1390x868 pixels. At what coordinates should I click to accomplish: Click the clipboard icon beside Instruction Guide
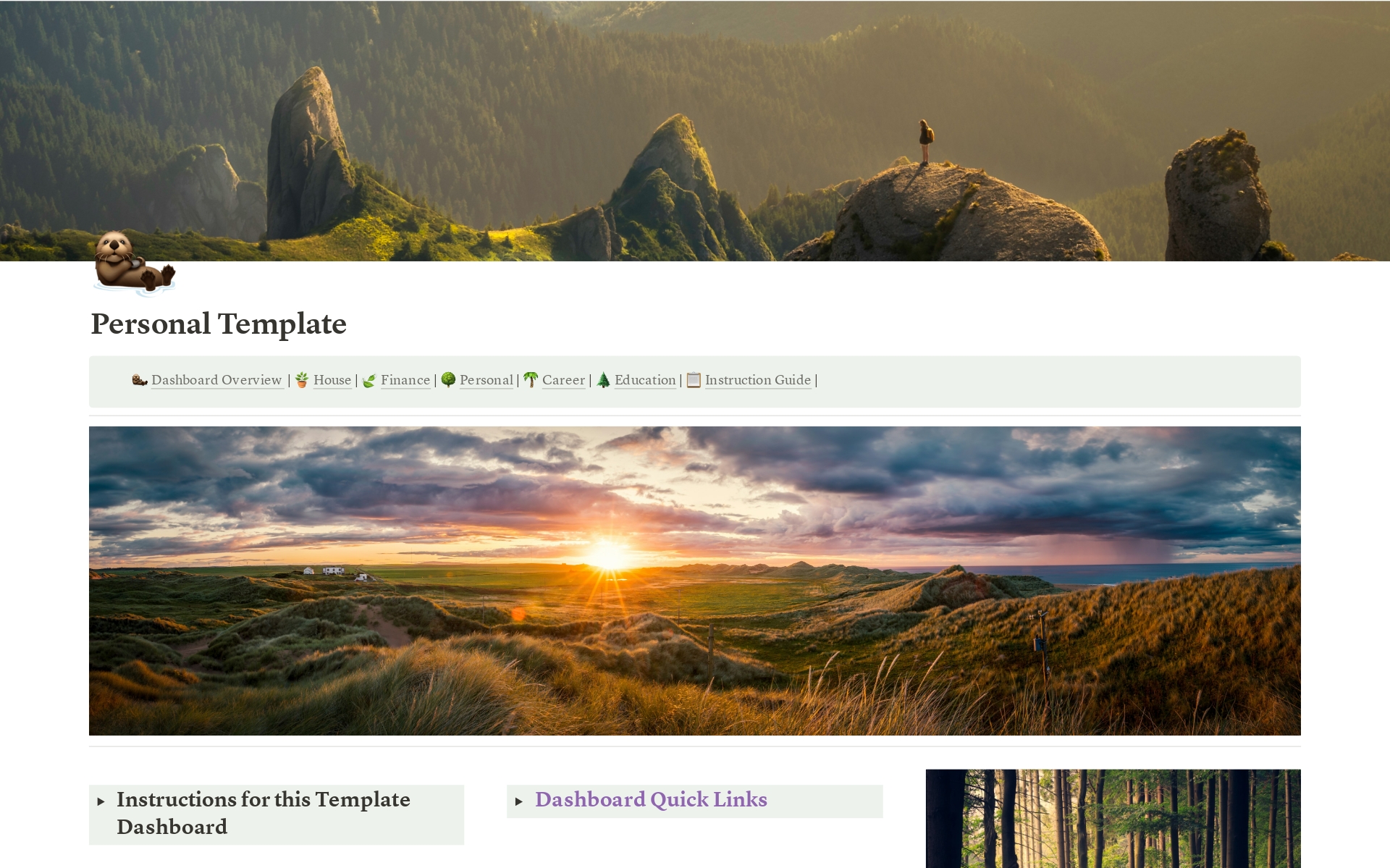click(694, 380)
